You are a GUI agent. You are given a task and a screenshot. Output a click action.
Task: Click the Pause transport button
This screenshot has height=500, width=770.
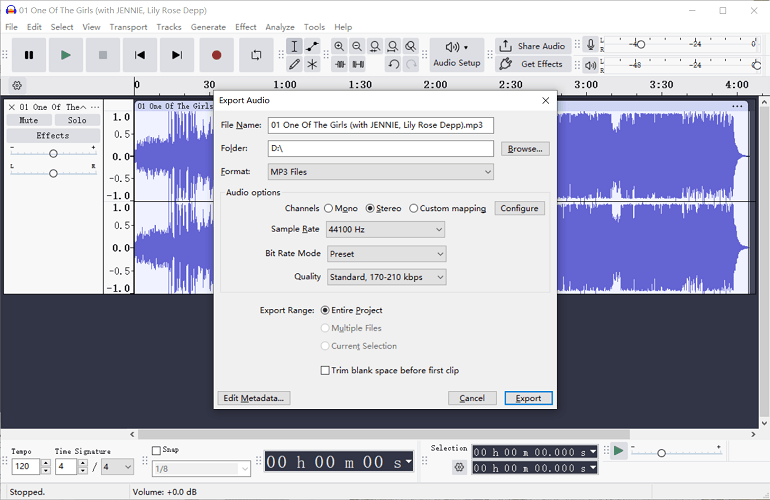pyautogui.click(x=29, y=55)
